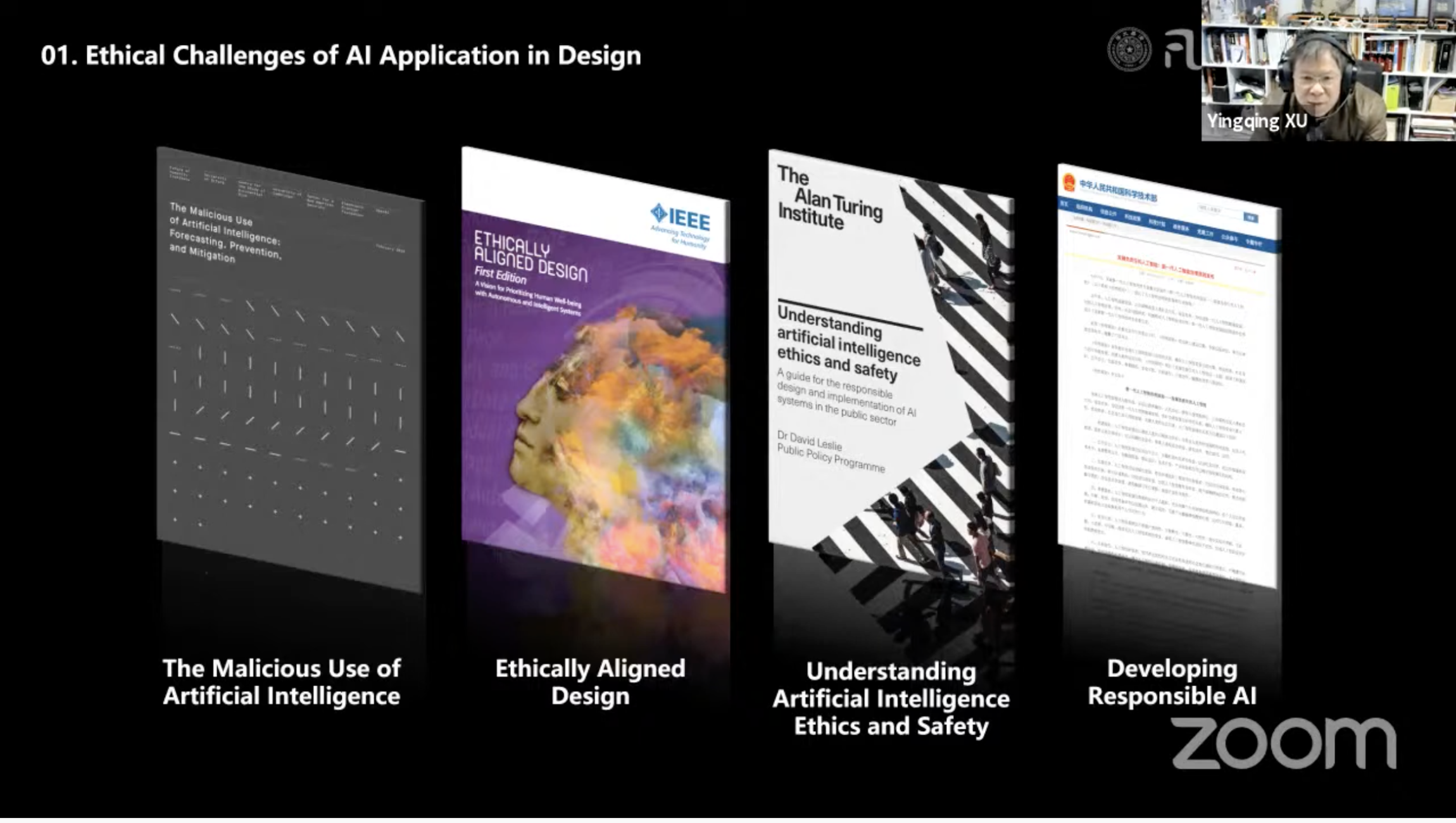Click the 'Dr David Leslie' author line

pos(809,439)
